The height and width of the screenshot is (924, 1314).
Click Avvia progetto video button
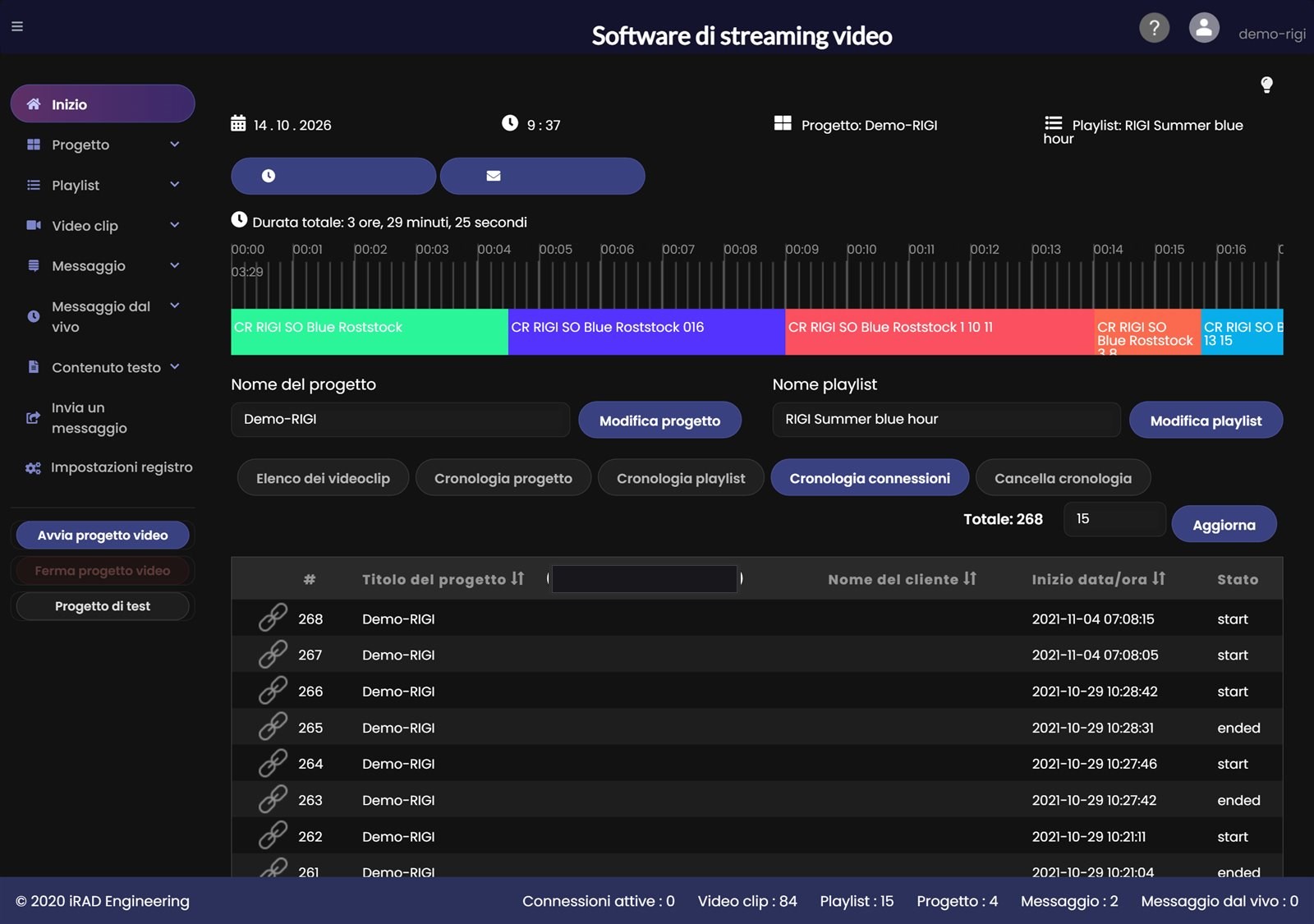point(103,535)
